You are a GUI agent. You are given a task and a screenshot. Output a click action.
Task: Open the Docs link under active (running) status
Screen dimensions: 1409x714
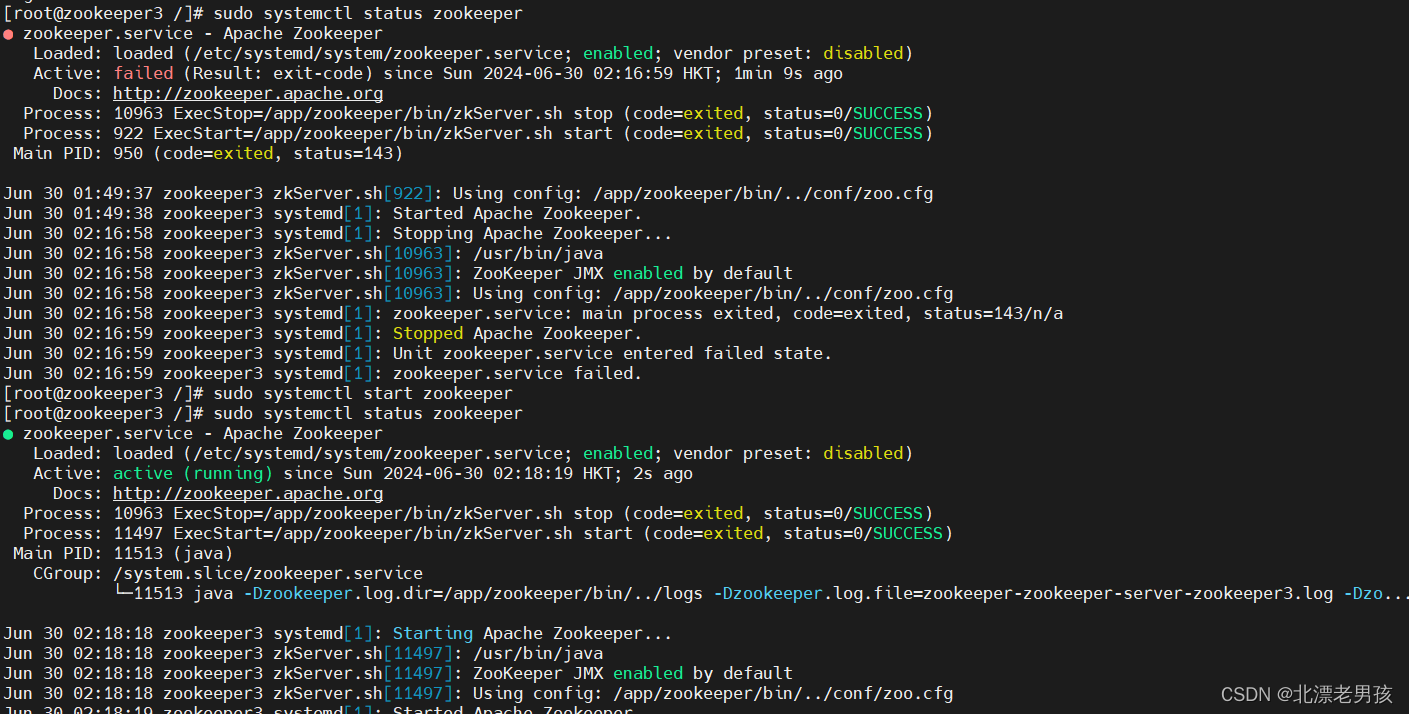248,493
